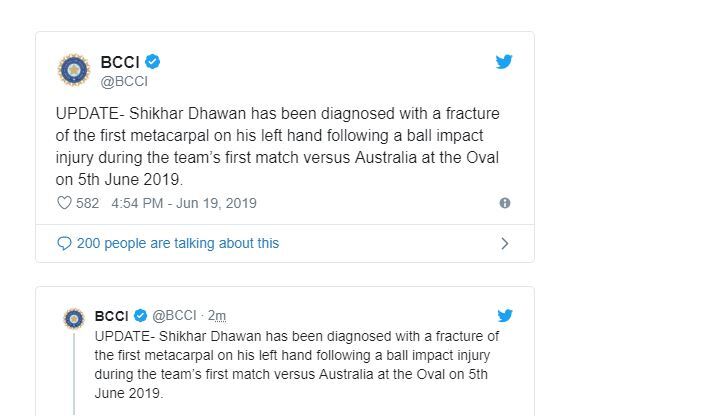
Task: Click the Twitter bird icon in first tweet
Action: click(504, 61)
